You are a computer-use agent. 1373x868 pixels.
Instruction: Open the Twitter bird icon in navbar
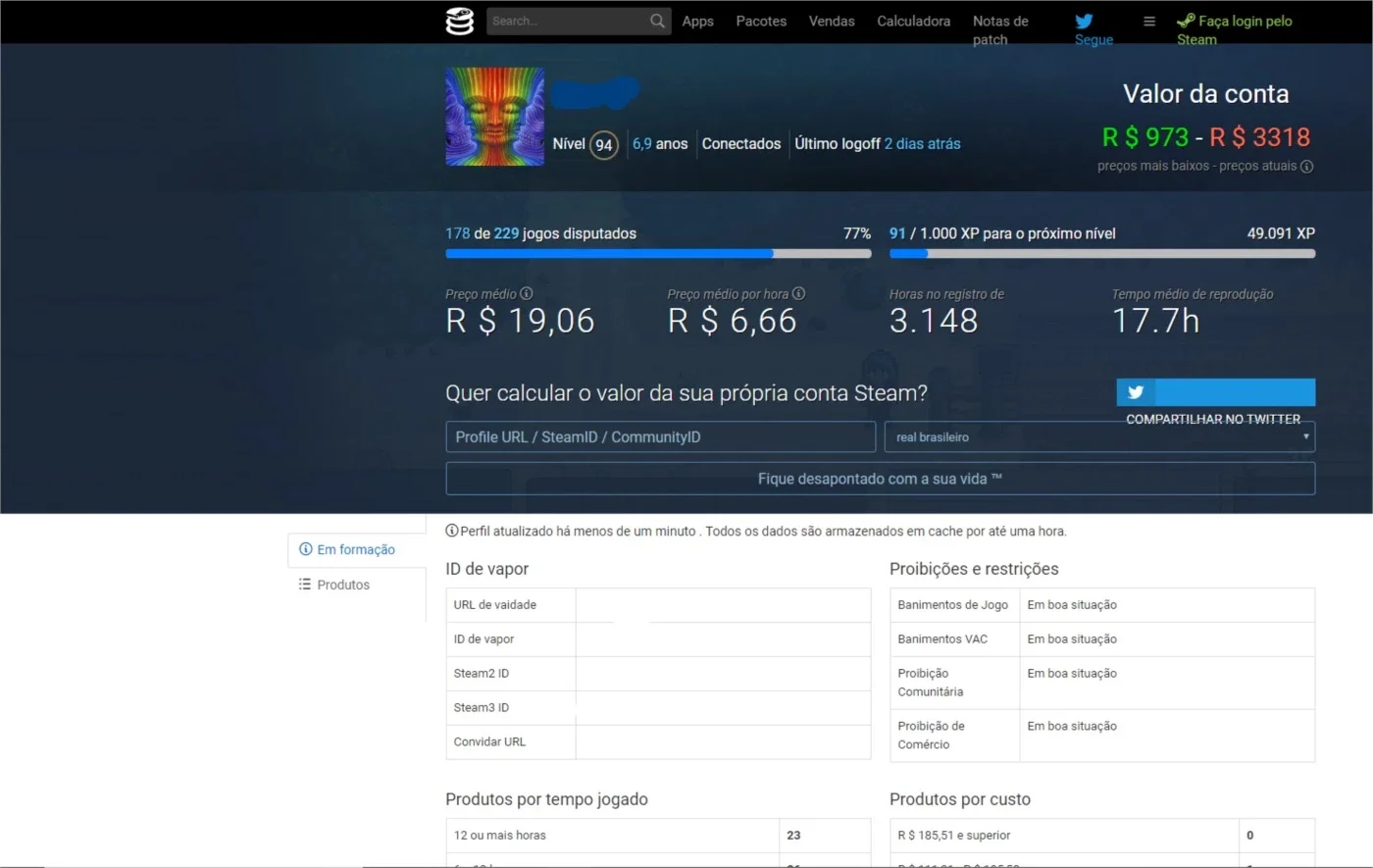(x=1084, y=21)
